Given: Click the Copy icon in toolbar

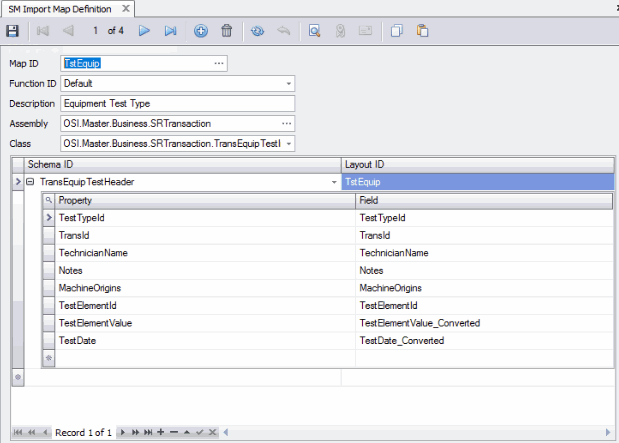Looking at the screenshot, I should click(x=397, y=31).
